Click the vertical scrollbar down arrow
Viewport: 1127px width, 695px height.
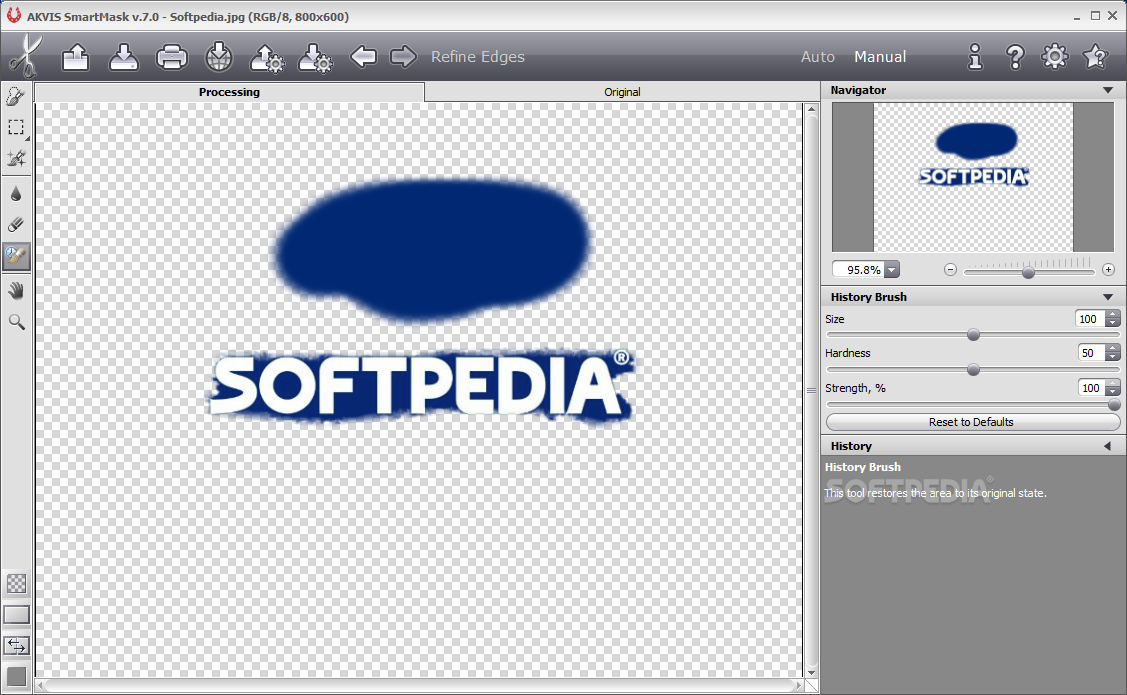(811, 673)
